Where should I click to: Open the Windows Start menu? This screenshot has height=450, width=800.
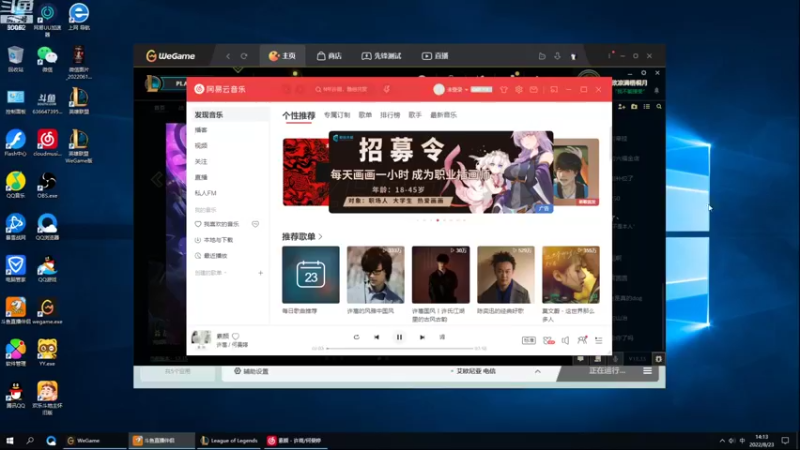[x=10, y=440]
